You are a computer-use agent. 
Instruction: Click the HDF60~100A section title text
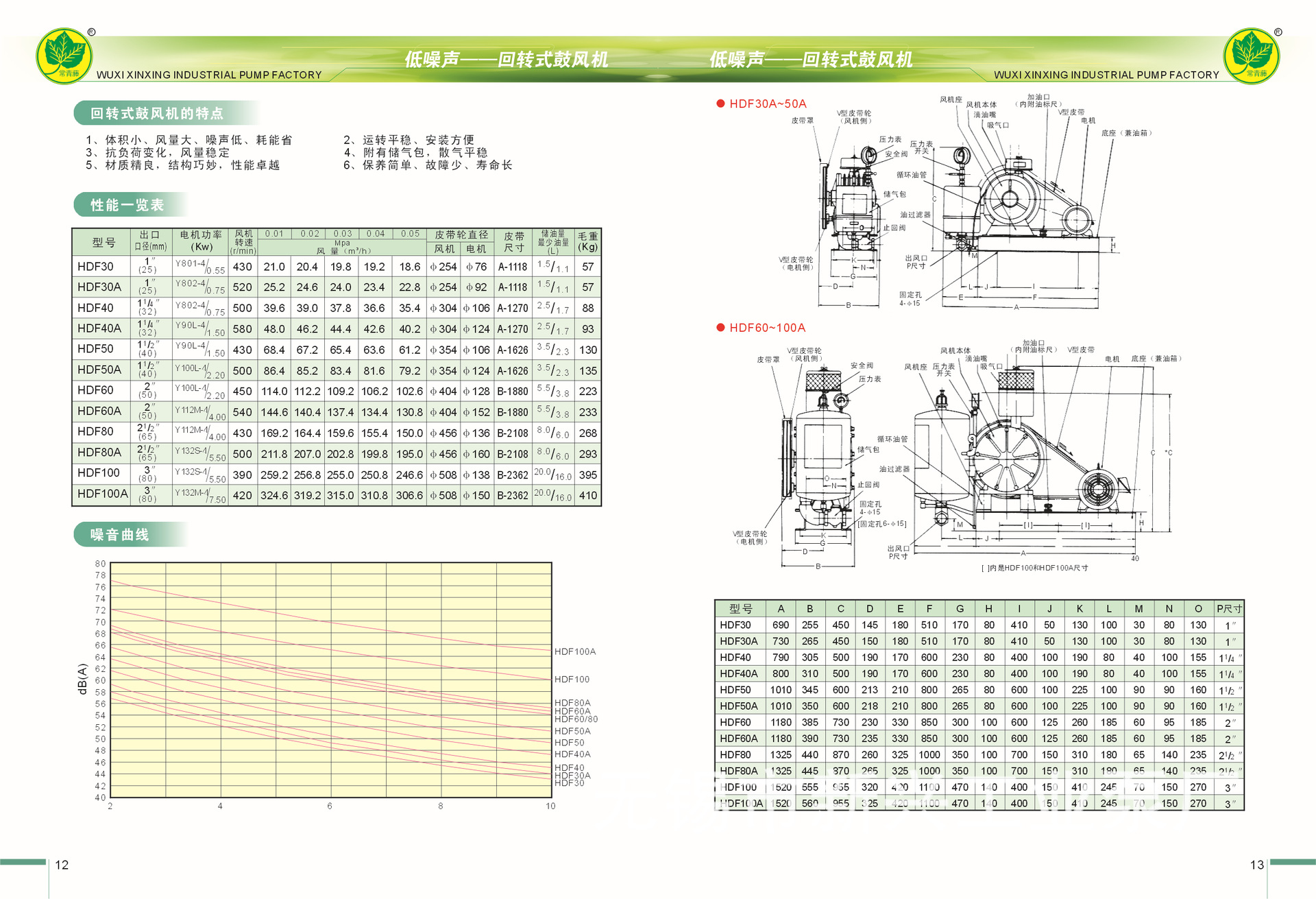767,328
